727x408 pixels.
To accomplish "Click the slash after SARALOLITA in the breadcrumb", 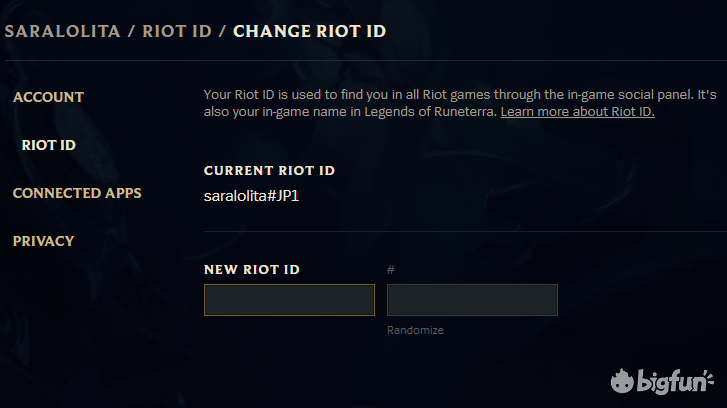I will click(131, 32).
